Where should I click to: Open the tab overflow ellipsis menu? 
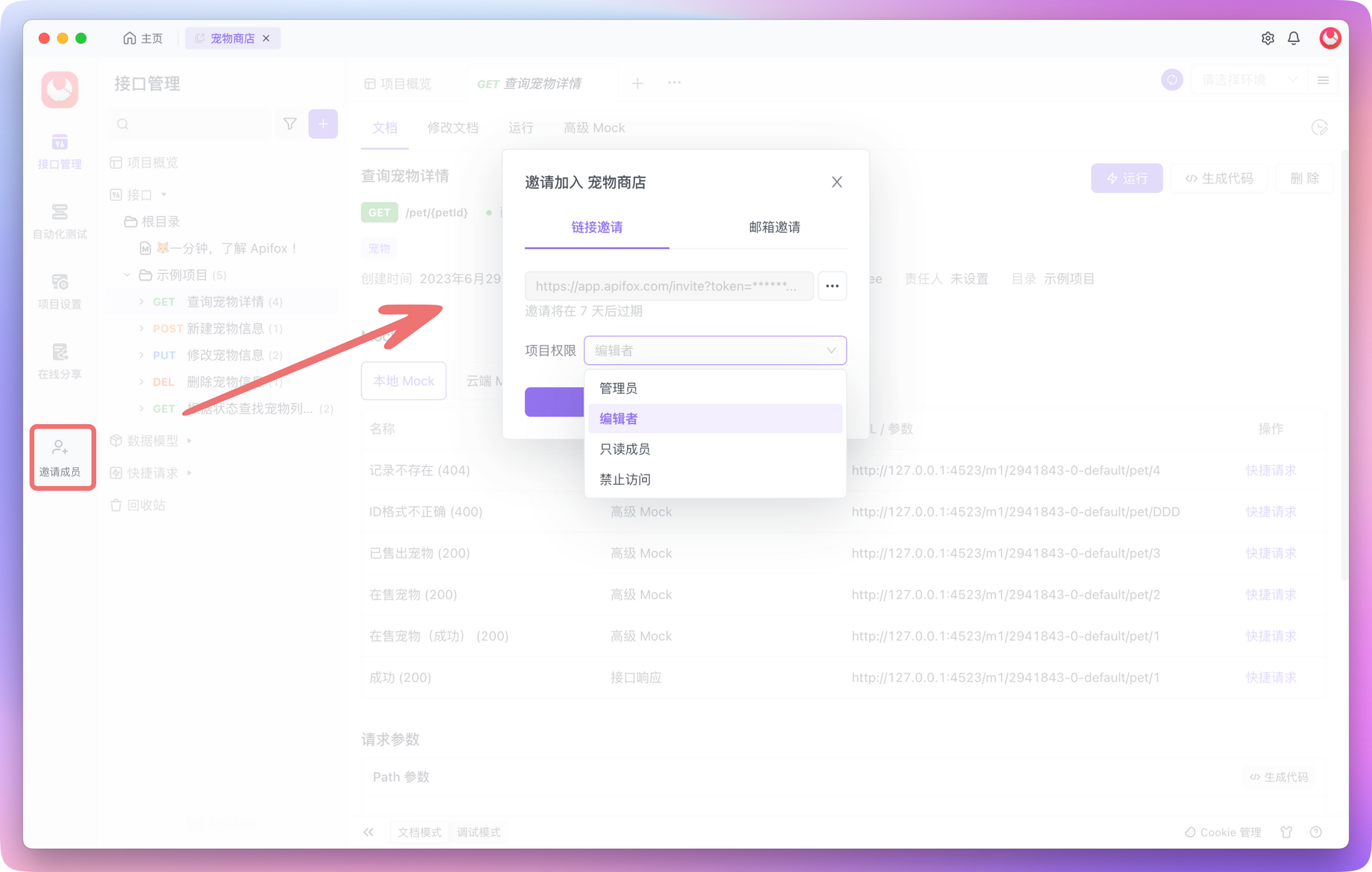coord(674,83)
